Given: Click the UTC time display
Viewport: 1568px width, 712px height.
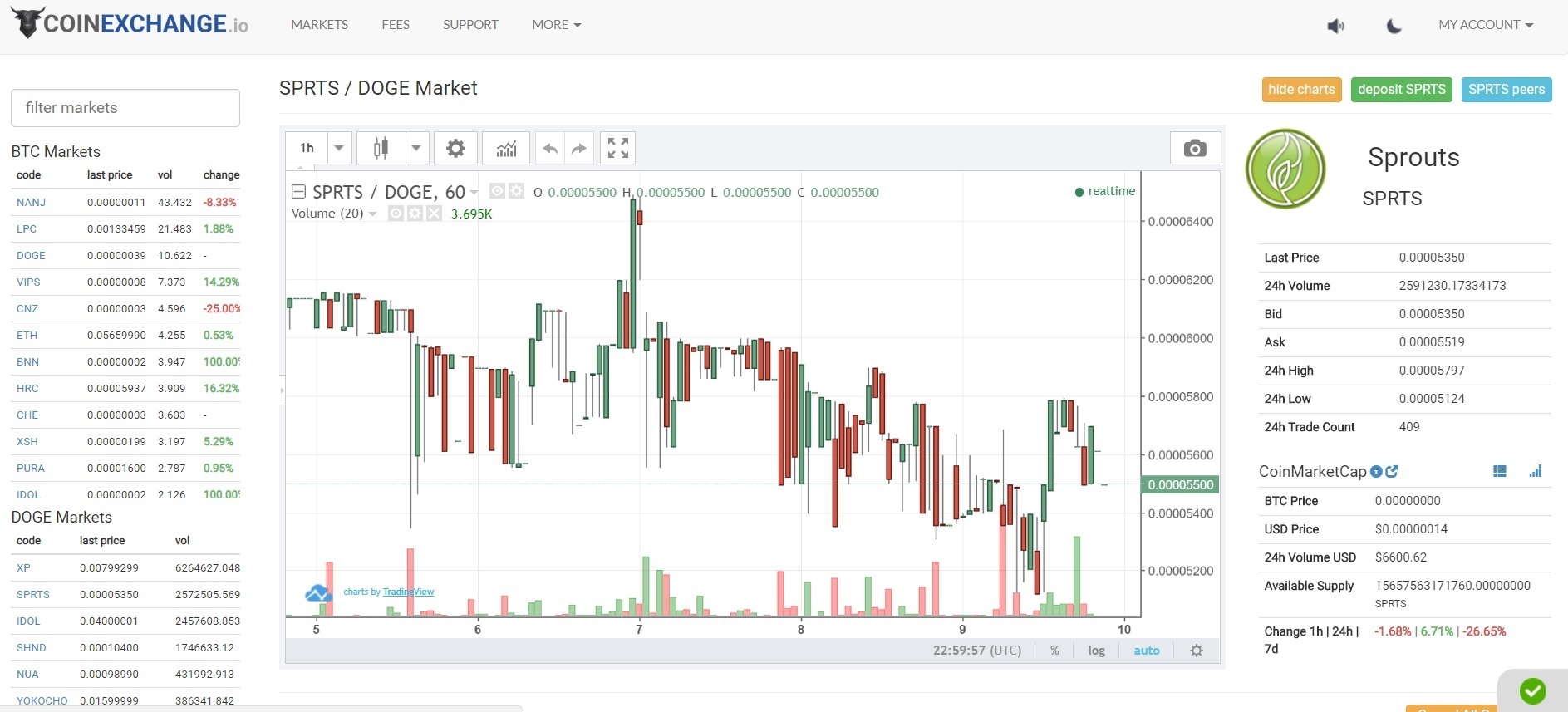Looking at the screenshot, I should (977, 651).
